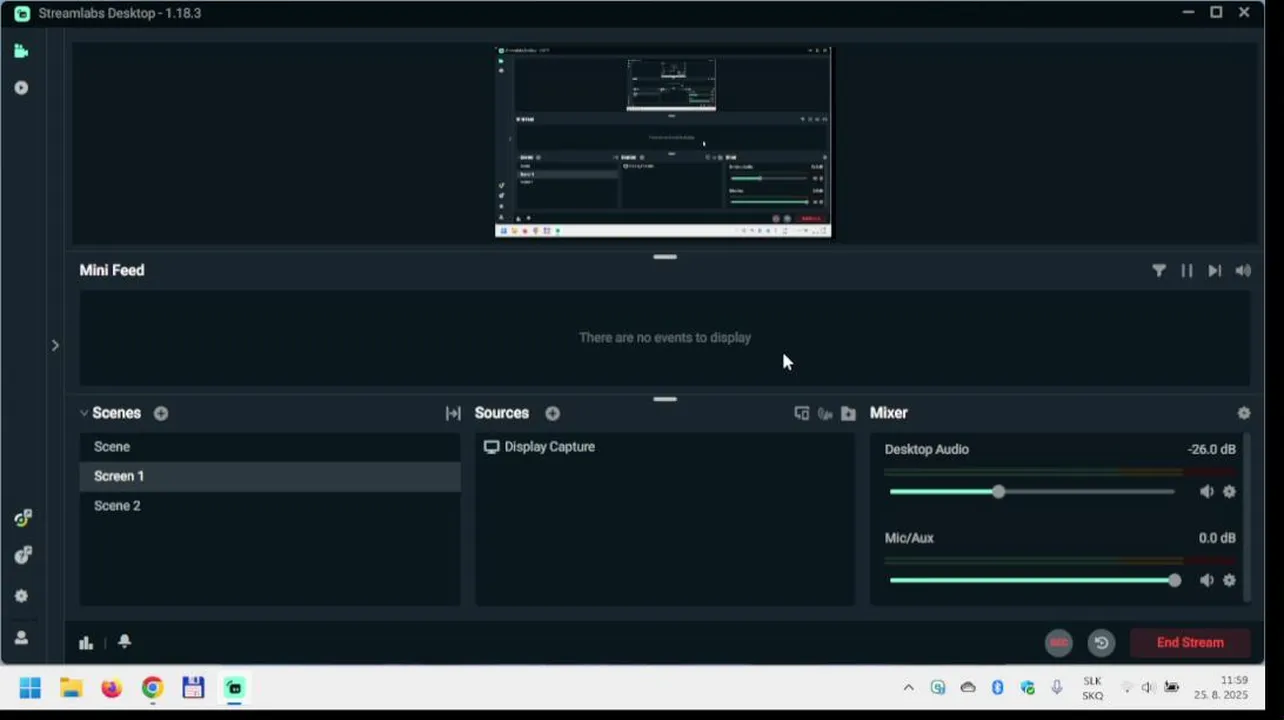Open Settings gear in left sidebar

(21, 596)
